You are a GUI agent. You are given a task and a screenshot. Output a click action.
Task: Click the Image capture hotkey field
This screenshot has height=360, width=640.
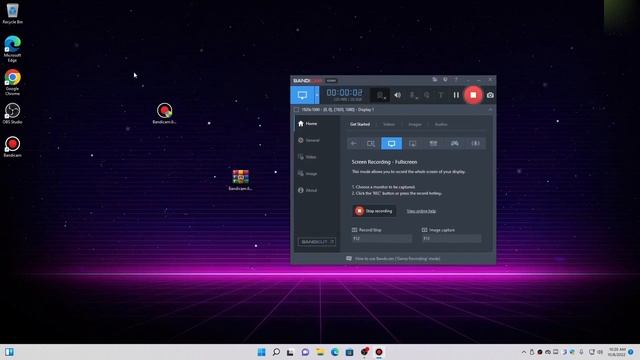point(451,238)
